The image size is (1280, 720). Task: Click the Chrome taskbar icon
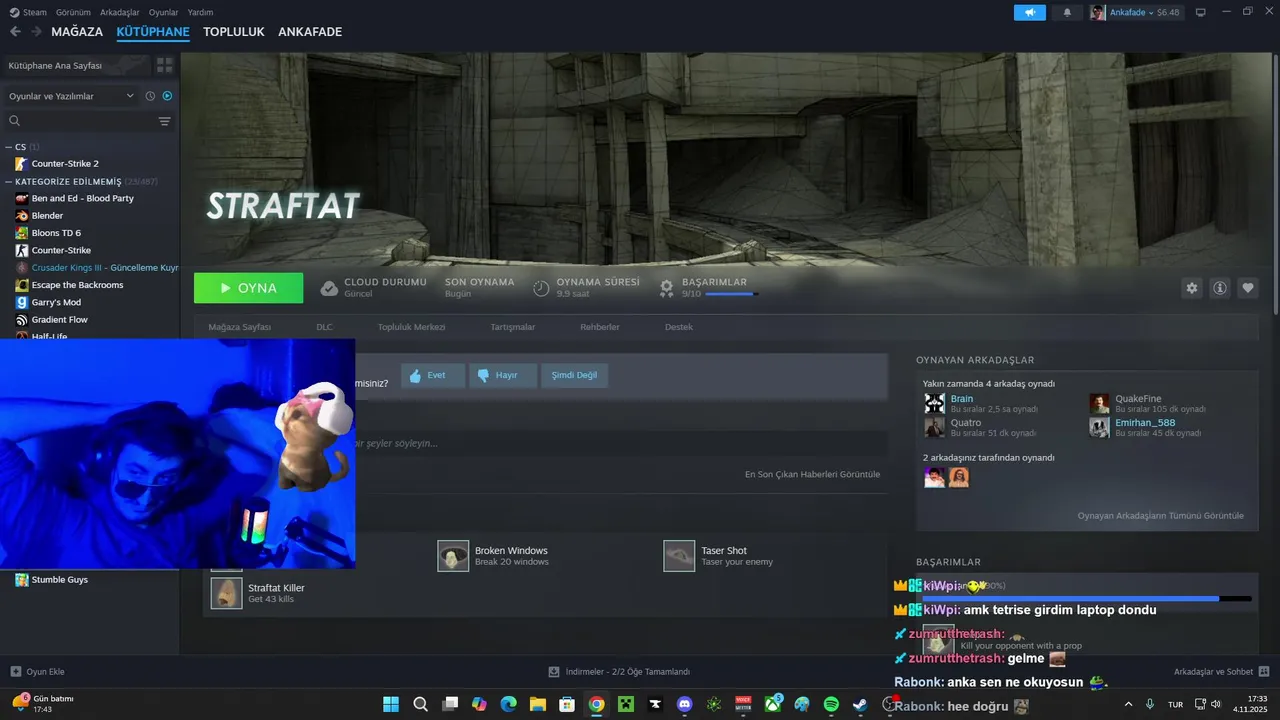coord(596,704)
